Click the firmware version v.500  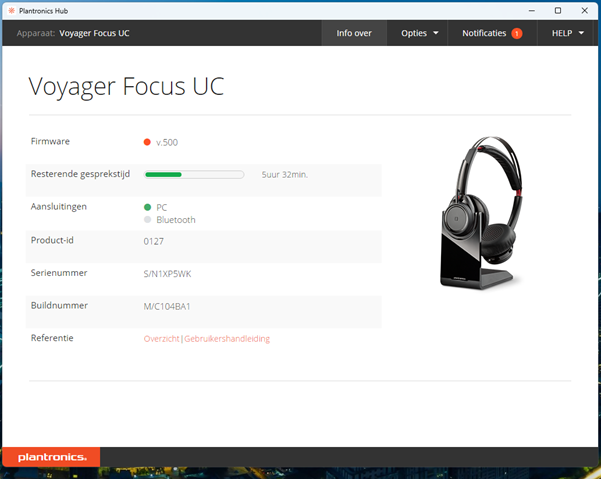click(x=167, y=143)
